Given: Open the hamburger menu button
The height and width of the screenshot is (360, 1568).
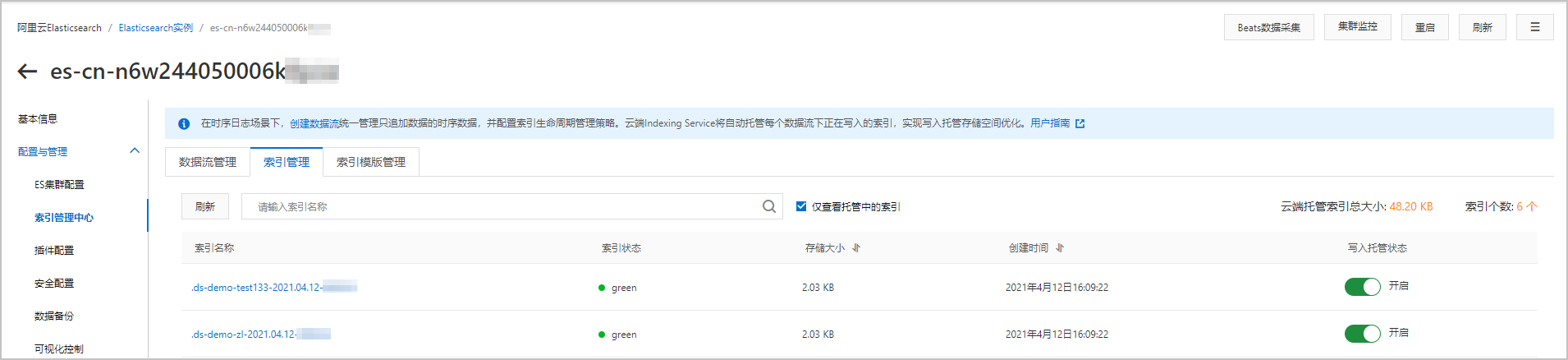Looking at the screenshot, I should (1534, 27).
